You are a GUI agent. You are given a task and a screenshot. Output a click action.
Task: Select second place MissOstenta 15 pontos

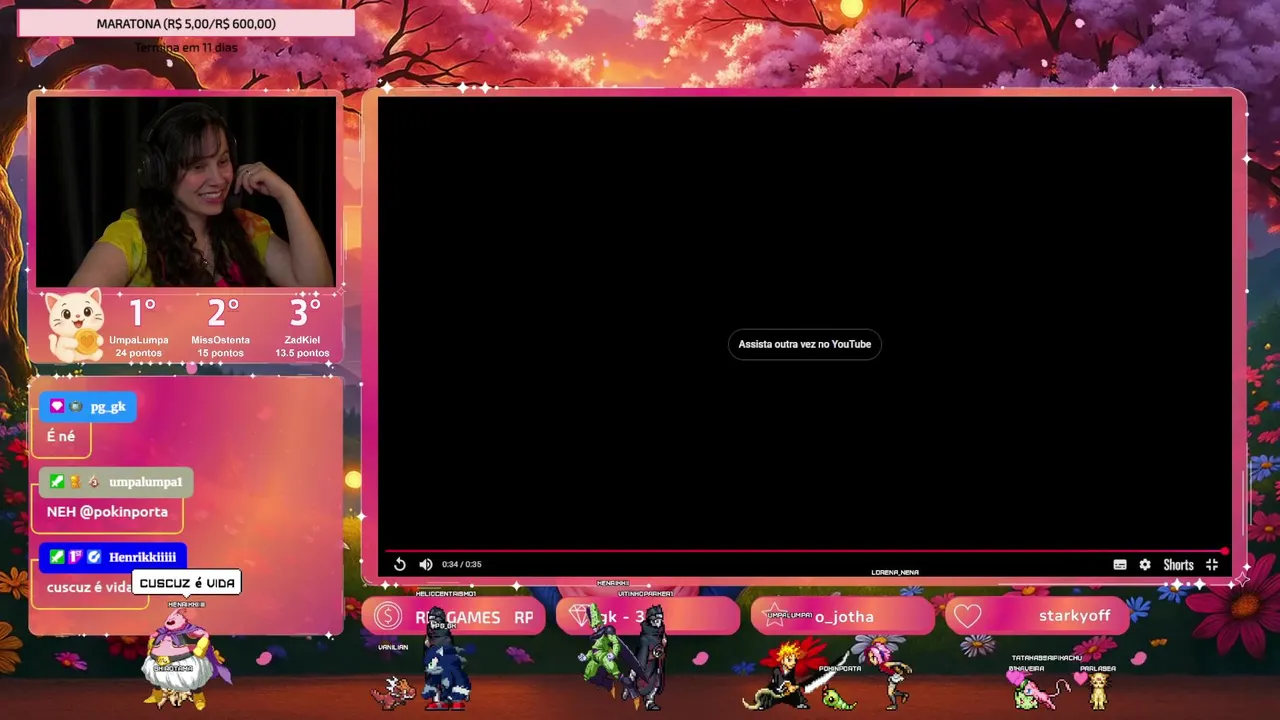(x=220, y=327)
